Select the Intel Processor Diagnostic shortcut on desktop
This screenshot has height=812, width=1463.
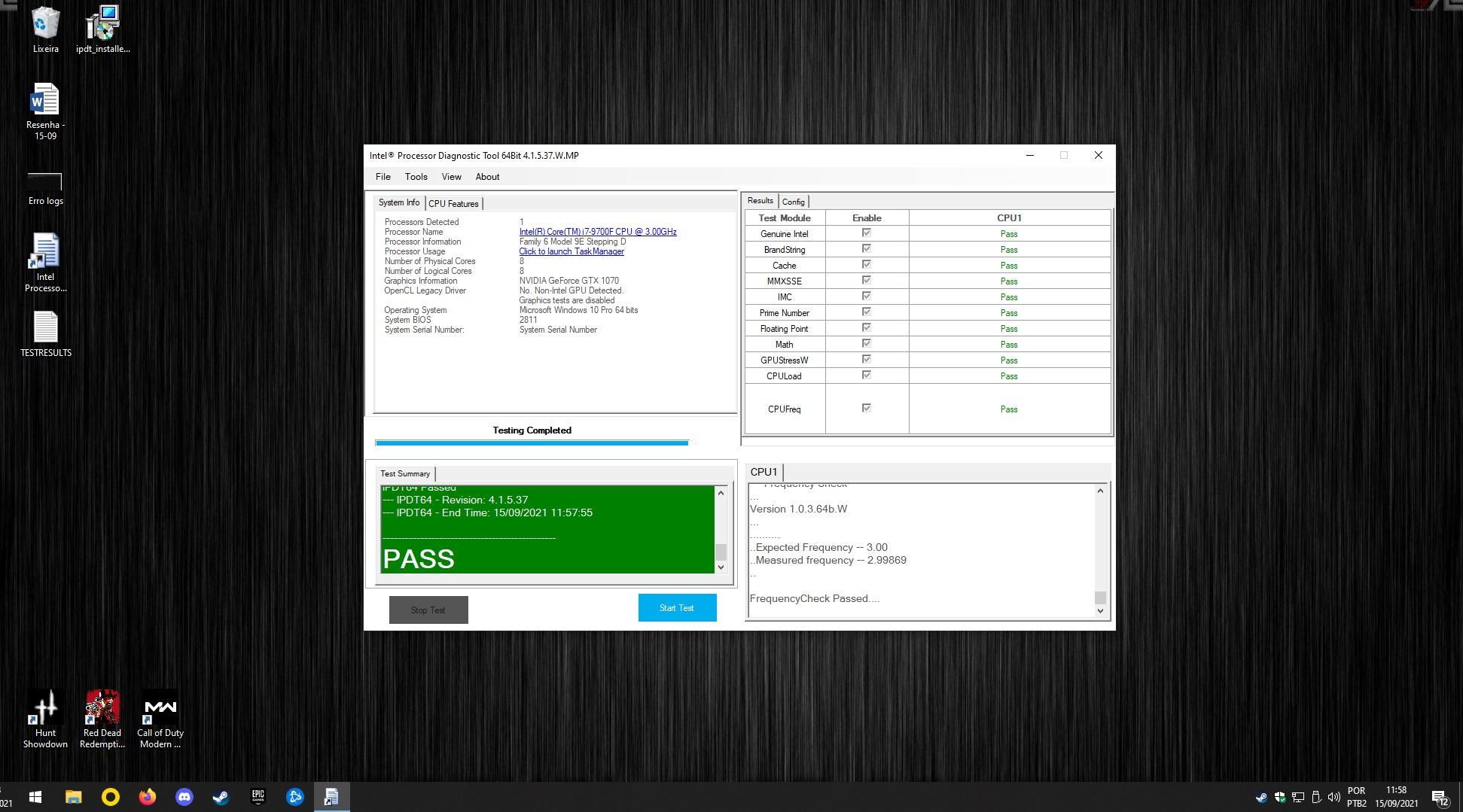point(45,262)
